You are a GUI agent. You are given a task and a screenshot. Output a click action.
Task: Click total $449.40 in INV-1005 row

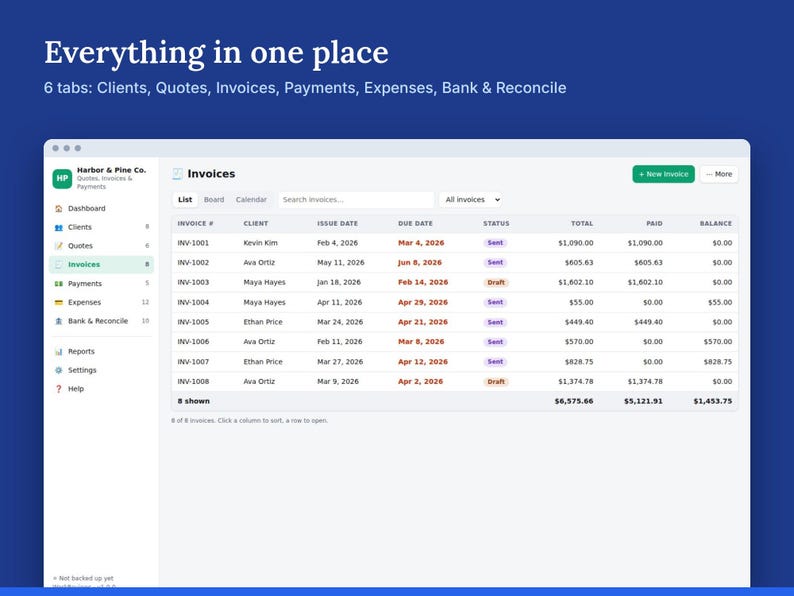579,322
